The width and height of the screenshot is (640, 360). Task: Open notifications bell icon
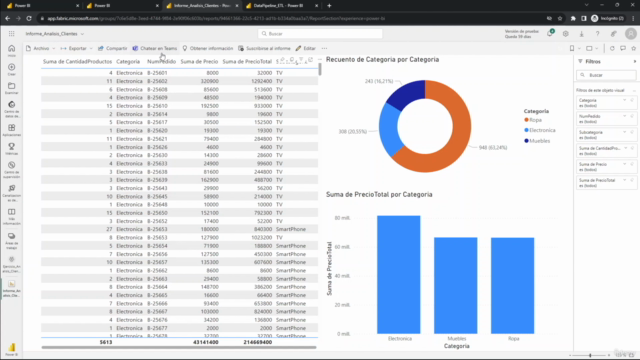click(550, 33)
